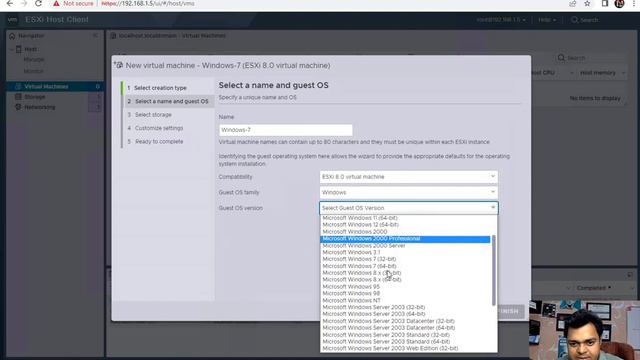Open the Help menu in header
The height and width of the screenshot is (360, 640).
point(547,20)
